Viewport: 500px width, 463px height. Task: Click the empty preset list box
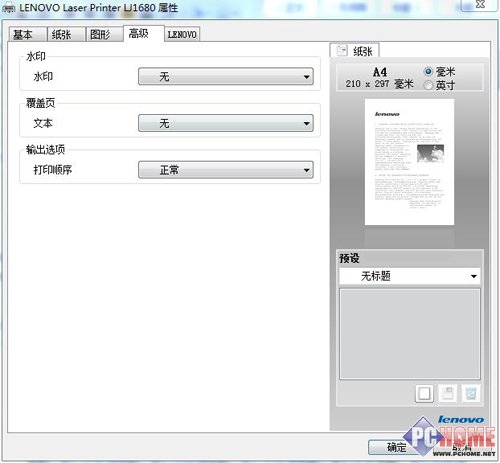(x=410, y=334)
